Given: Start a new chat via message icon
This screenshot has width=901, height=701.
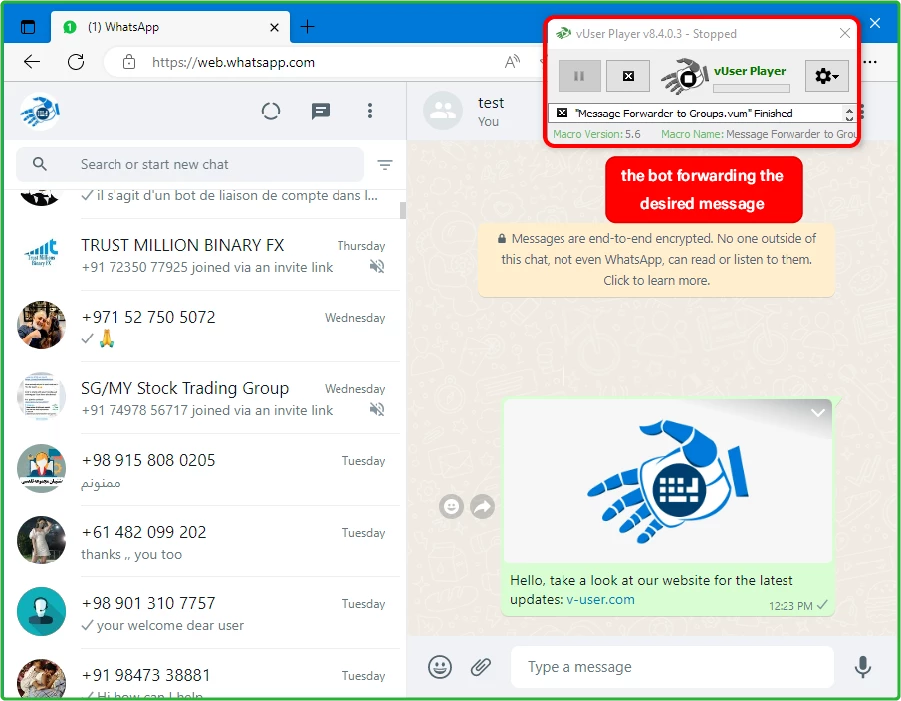Looking at the screenshot, I should tap(321, 111).
